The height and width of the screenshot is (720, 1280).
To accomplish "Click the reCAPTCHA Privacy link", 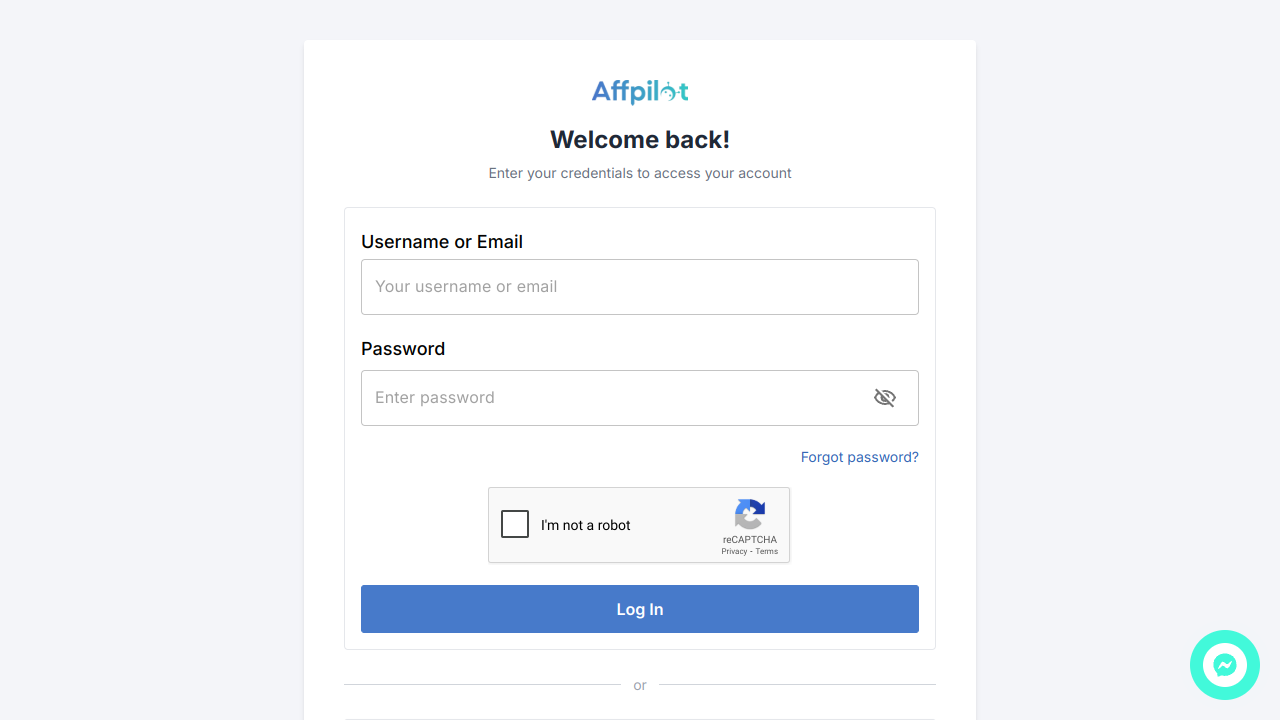I will 736,551.
